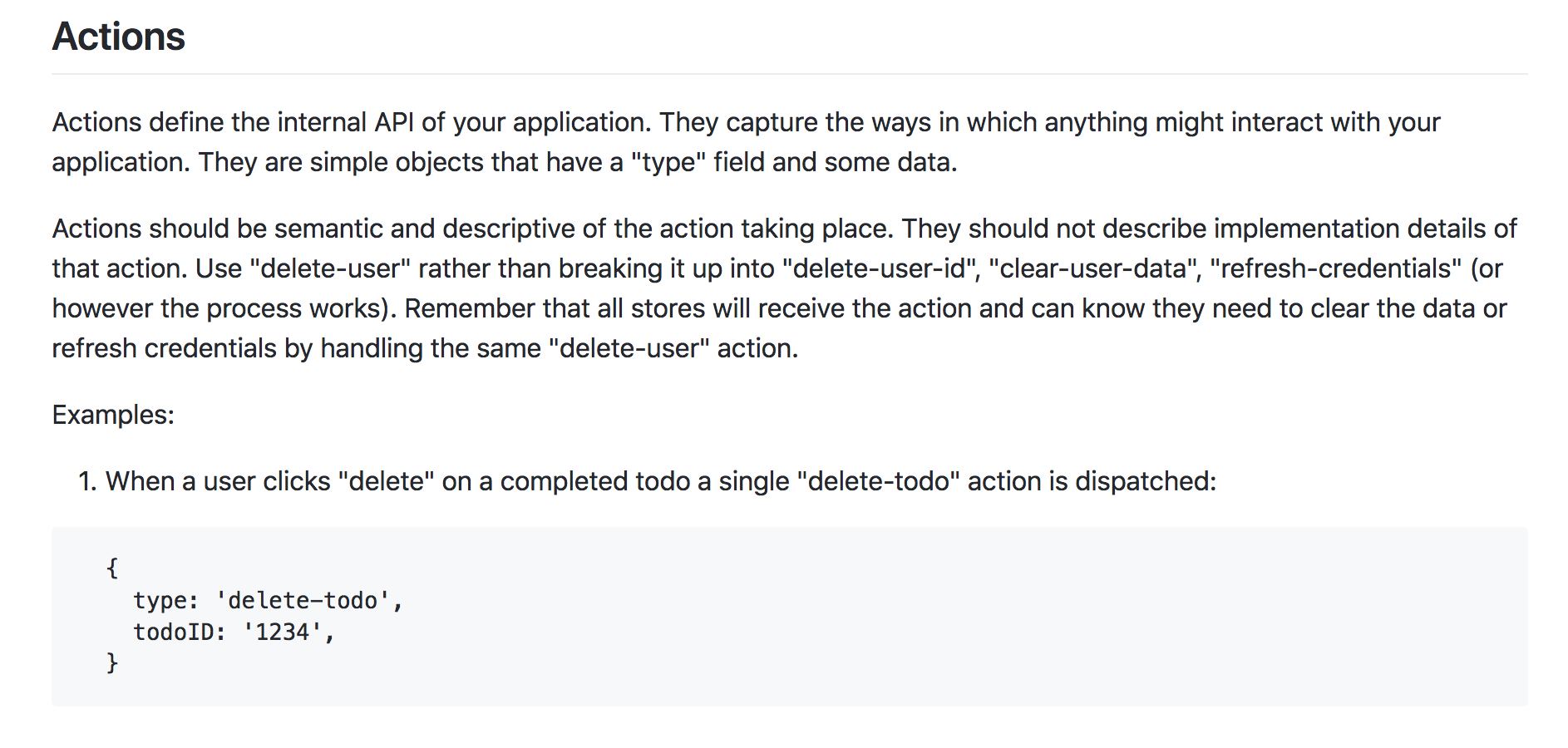Image resolution: width=1568 pixels, height=748 pixels.
Task: Click quoted "delete" in the list item
Action: tap(387, 481)
